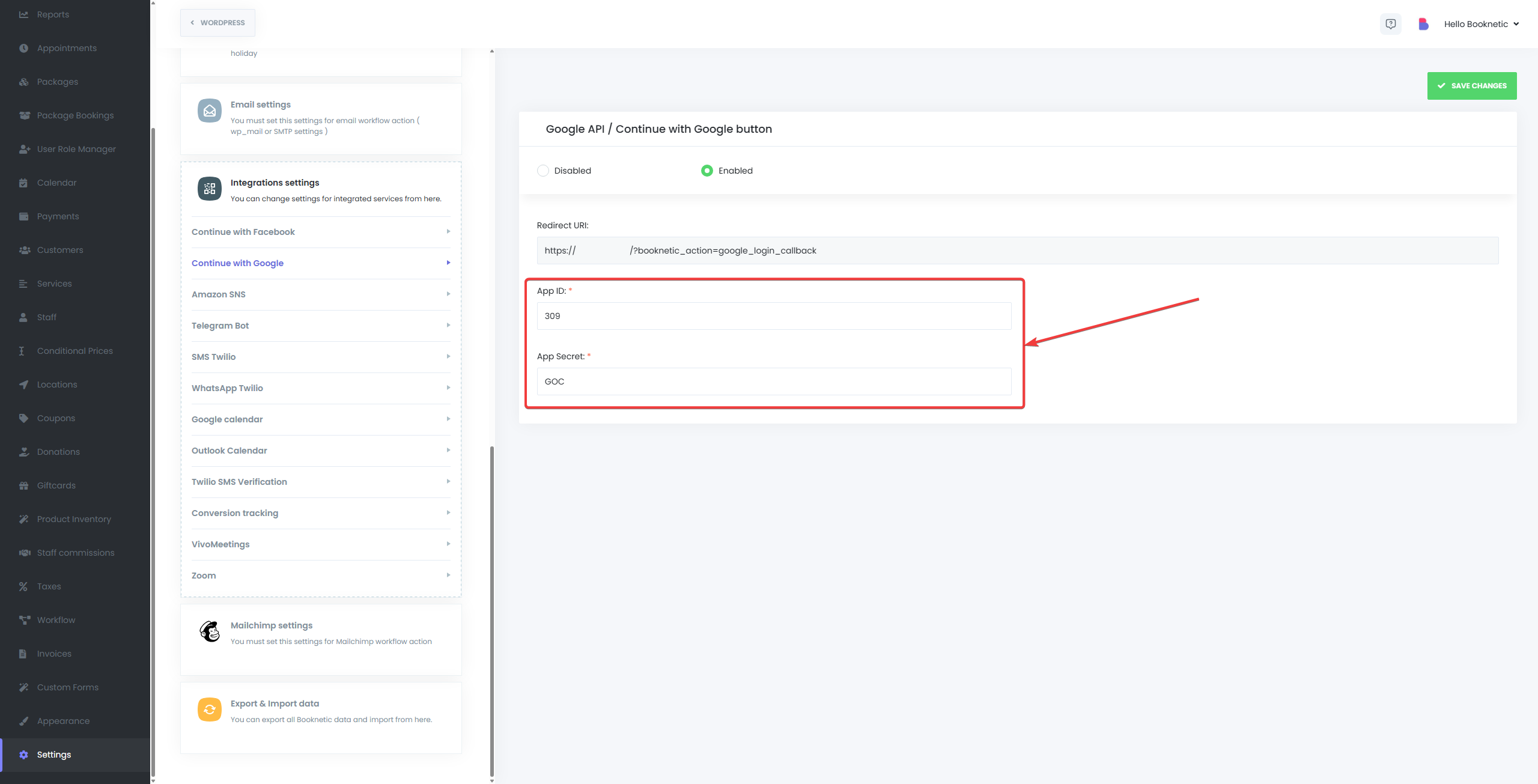
Task: Go to Settings in the sidebar
Action: (75, 755)
